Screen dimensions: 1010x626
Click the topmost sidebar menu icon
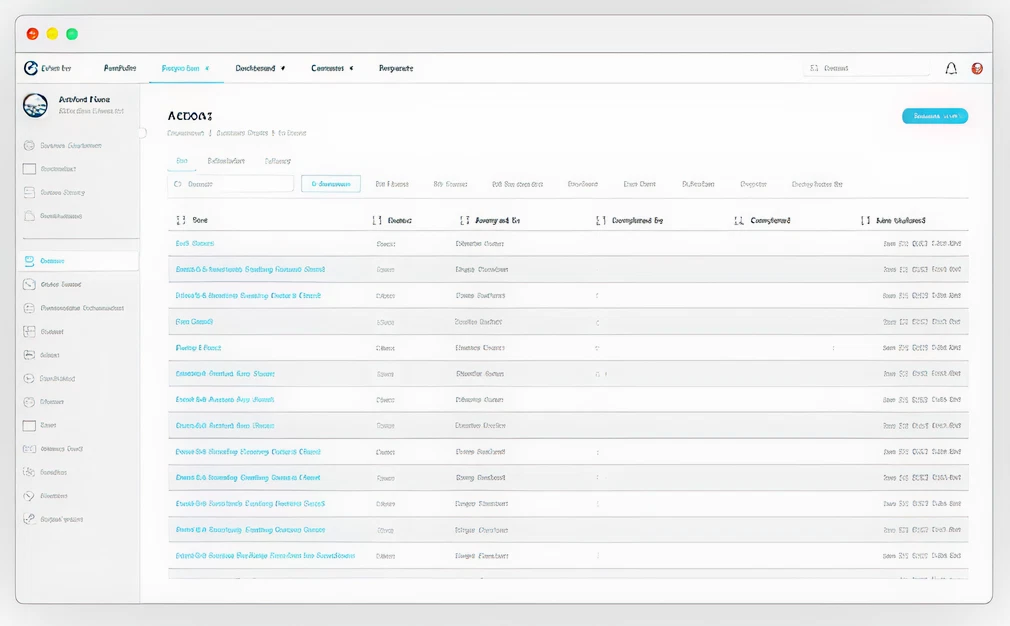(29, 145)
